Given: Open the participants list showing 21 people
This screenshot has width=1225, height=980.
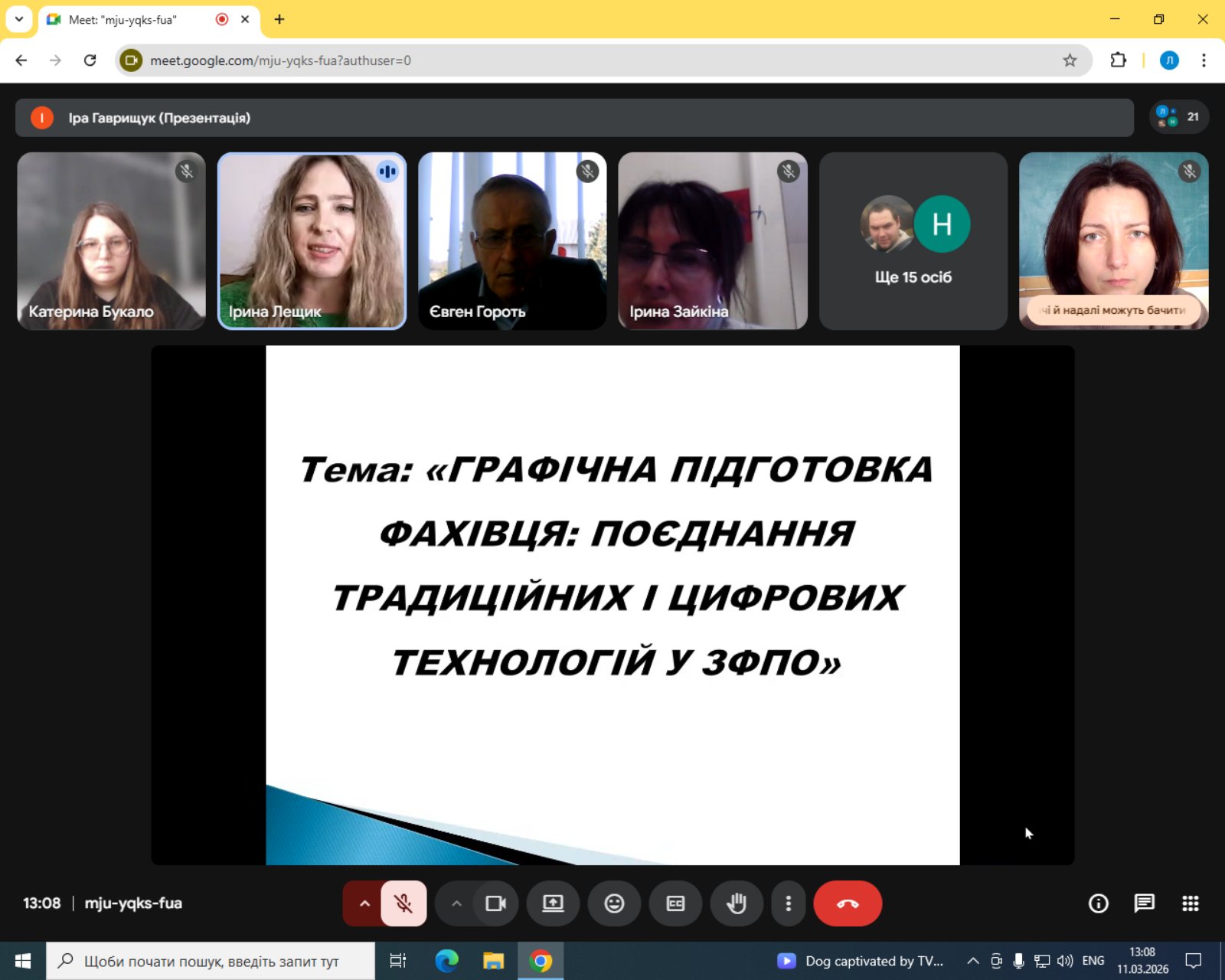Looking at the screenshot, I should coord(1179,117).
